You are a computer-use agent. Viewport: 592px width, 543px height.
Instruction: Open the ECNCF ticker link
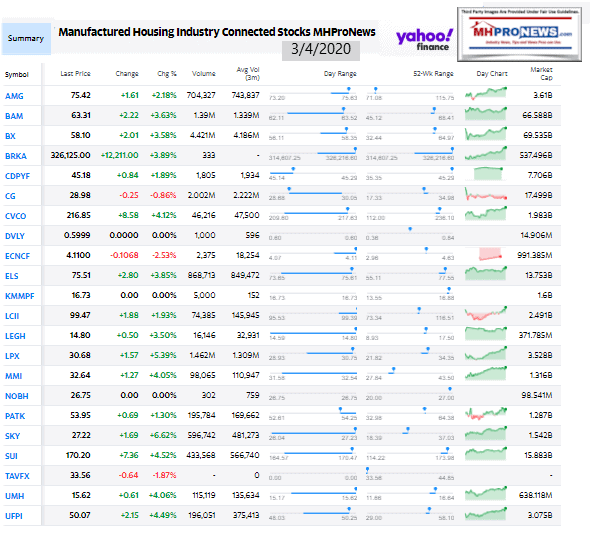pos(17,256)
